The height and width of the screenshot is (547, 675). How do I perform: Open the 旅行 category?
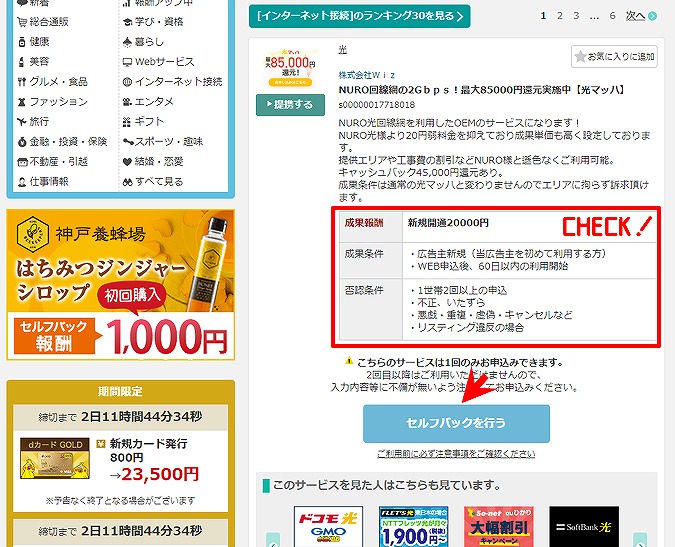pyautogui.click(x=39, y=121)
